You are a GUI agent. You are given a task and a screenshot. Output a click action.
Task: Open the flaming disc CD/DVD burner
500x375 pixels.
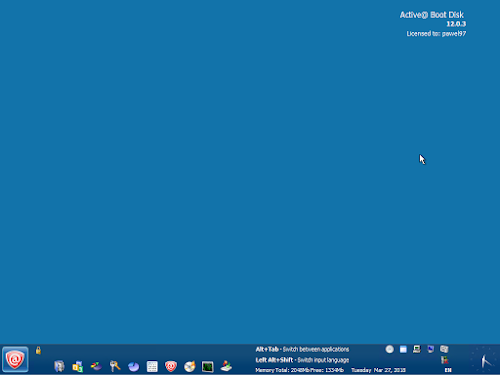pyautogui.click(x=189, y=366)
